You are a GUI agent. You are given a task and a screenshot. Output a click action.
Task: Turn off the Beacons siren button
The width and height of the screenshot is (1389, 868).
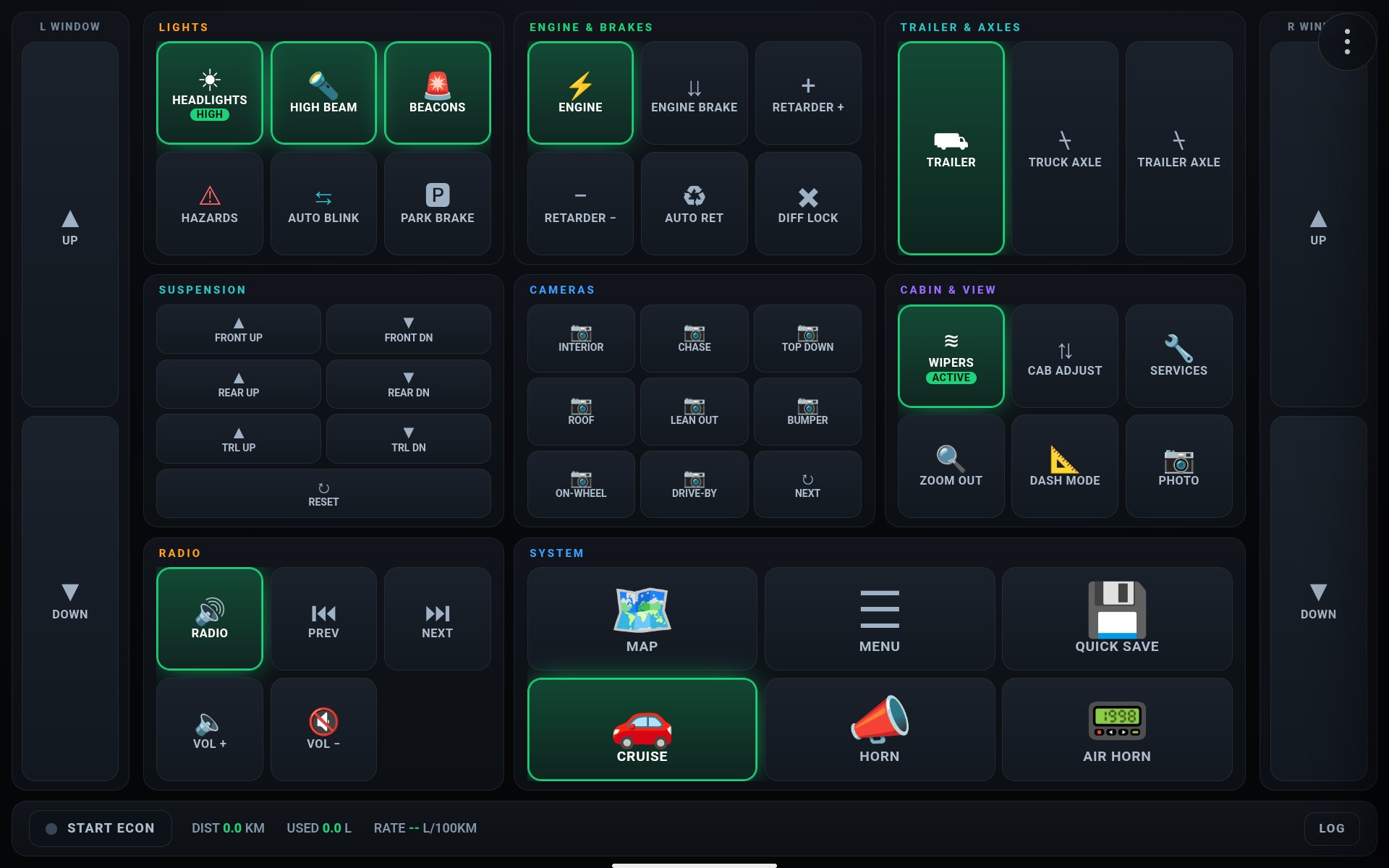point(437,93)
